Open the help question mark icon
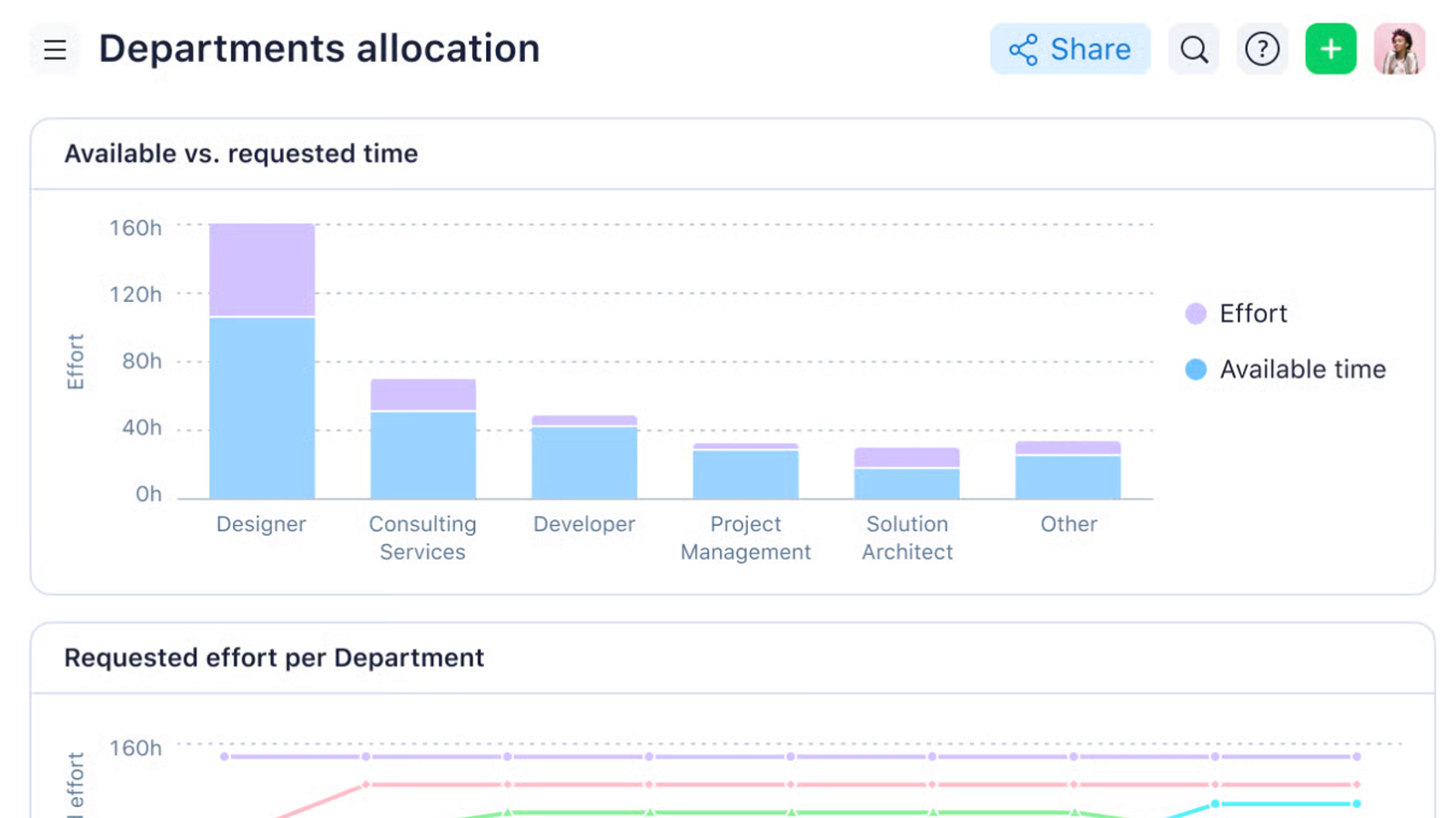Screen dimensions: 1456x818 tap(1262, 49)
